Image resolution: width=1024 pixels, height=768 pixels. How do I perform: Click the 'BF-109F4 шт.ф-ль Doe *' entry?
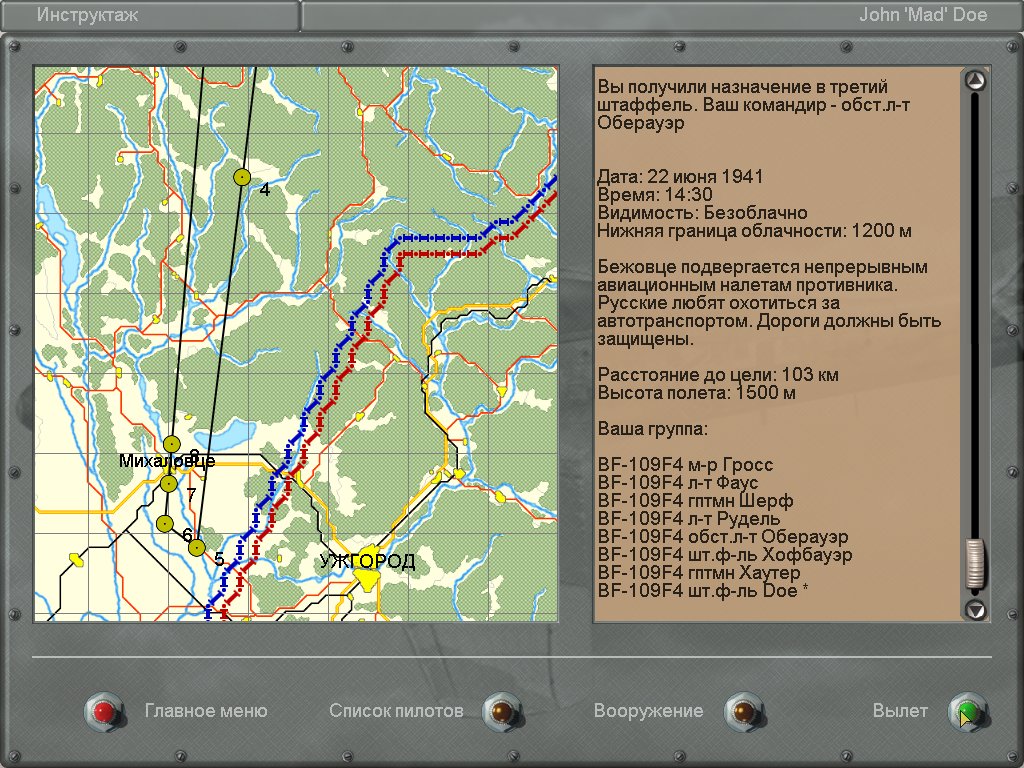click(x=702, y=591)
